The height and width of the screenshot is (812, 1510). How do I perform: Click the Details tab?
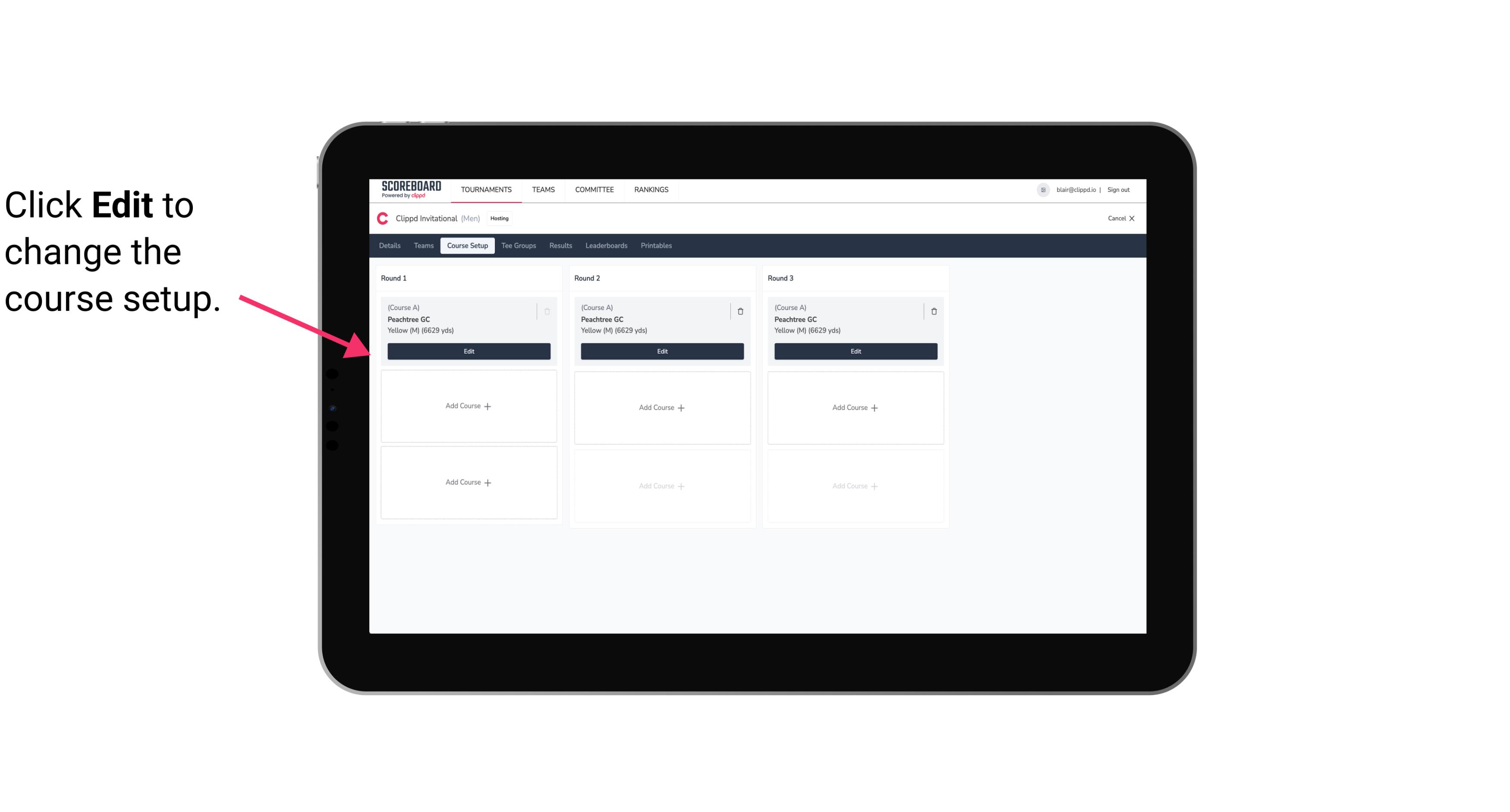pos(391,245)
